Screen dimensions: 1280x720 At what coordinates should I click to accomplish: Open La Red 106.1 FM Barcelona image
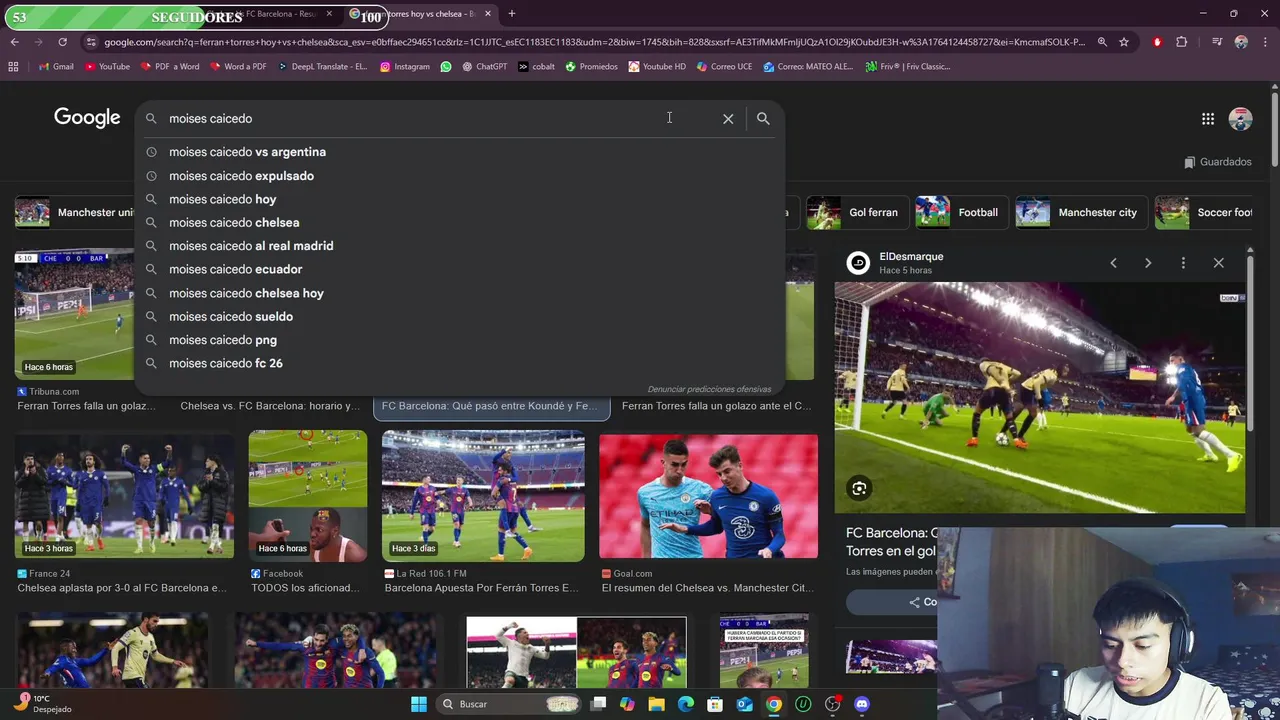(483, 496)
